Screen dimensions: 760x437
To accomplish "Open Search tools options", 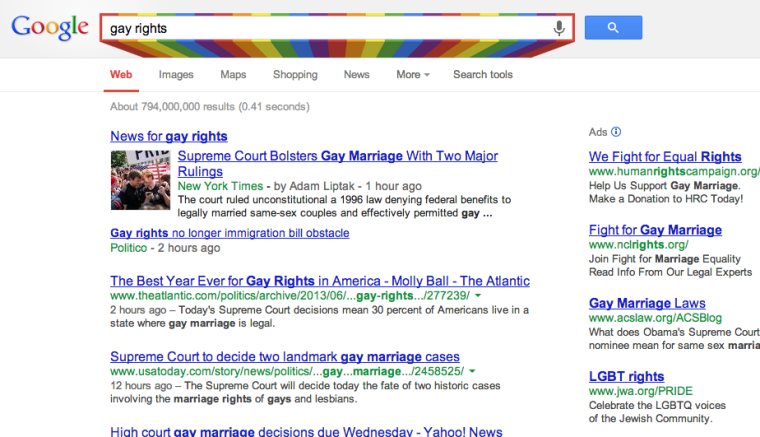I will pos(483,75).
